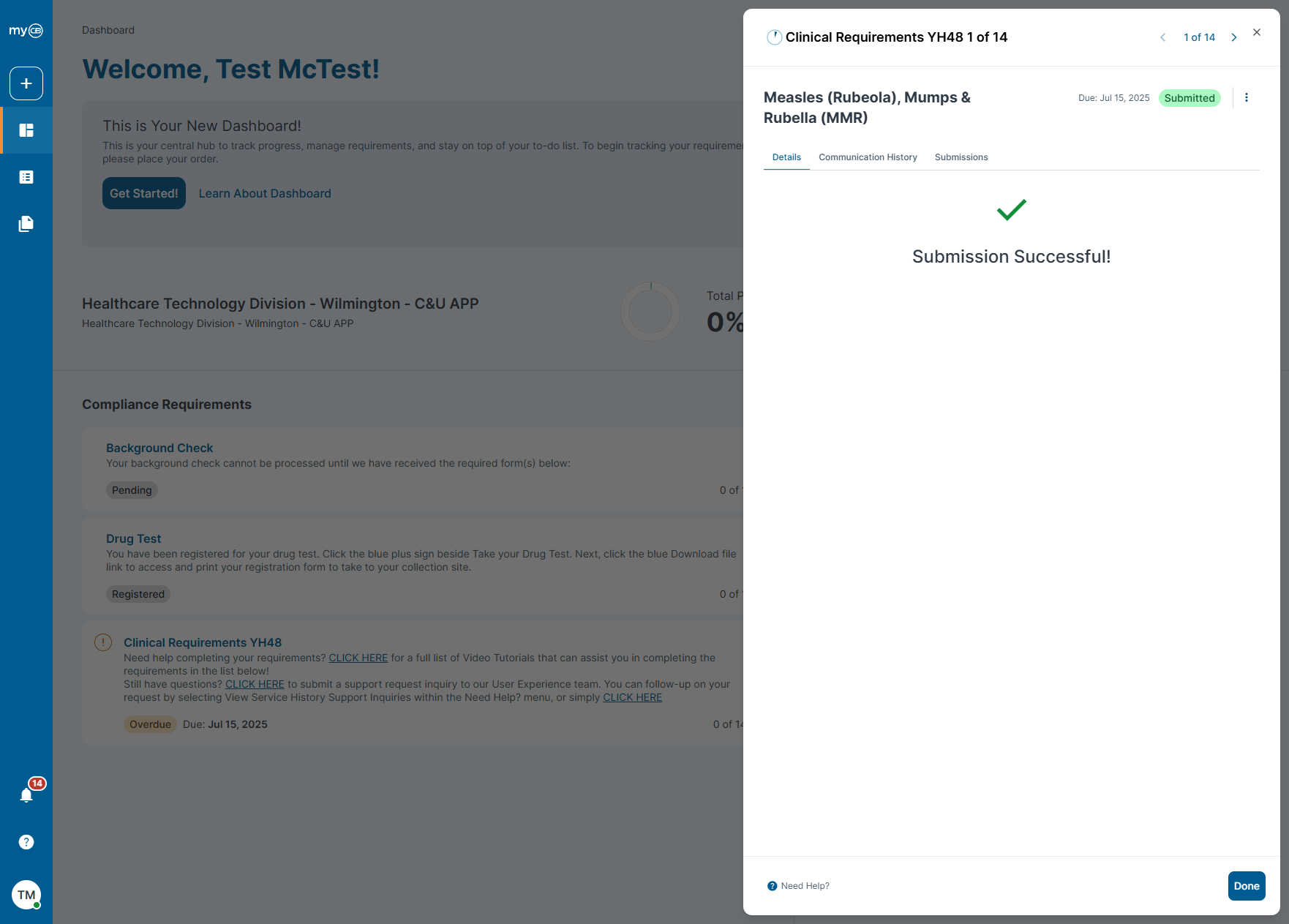The height and width of the screenshot is (924, 1289).
Task: Switch to the Submissions tab
Action: pos(961,157)
